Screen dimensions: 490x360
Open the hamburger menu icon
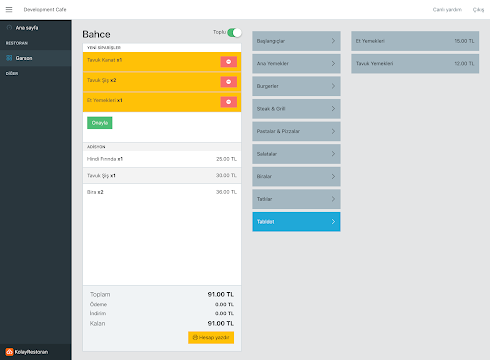point(9,9)
